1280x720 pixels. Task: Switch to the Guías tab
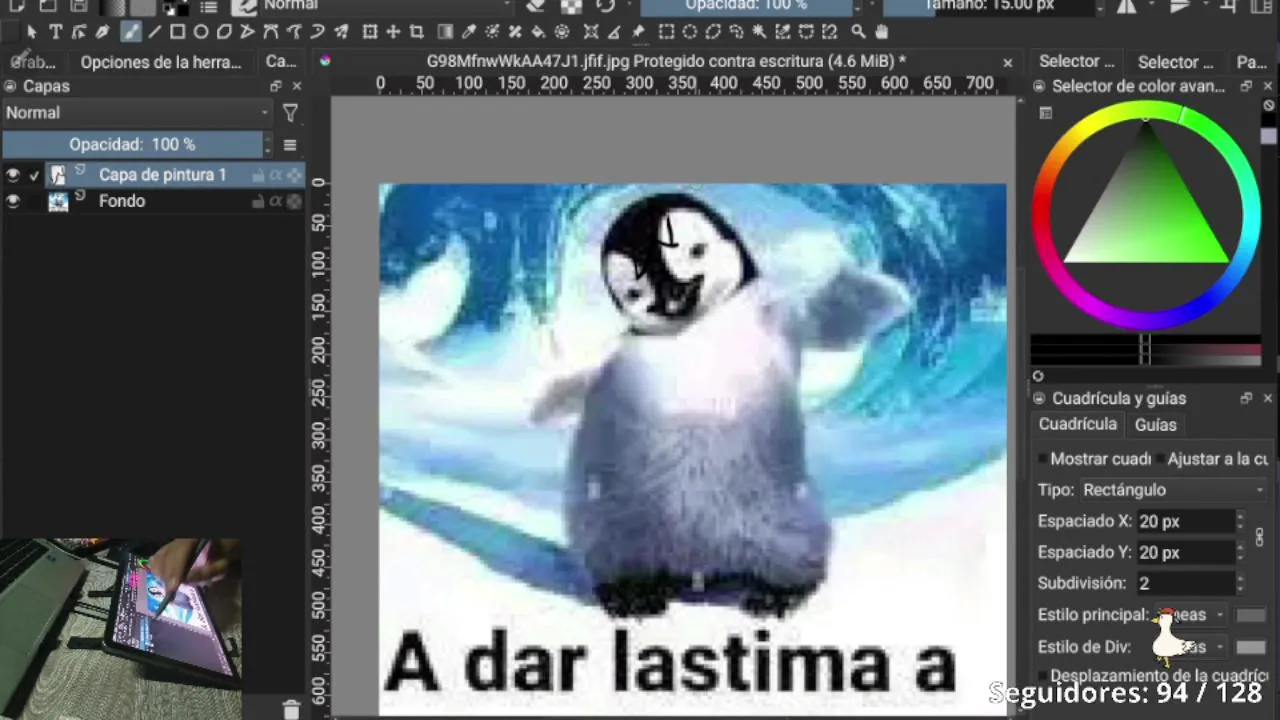1155,425
